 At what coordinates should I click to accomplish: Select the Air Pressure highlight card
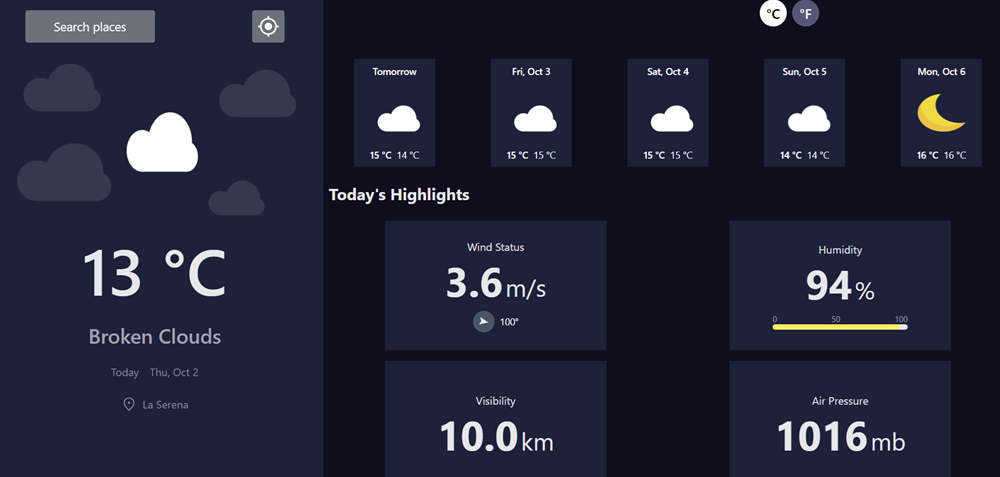(x=839, y=420)
